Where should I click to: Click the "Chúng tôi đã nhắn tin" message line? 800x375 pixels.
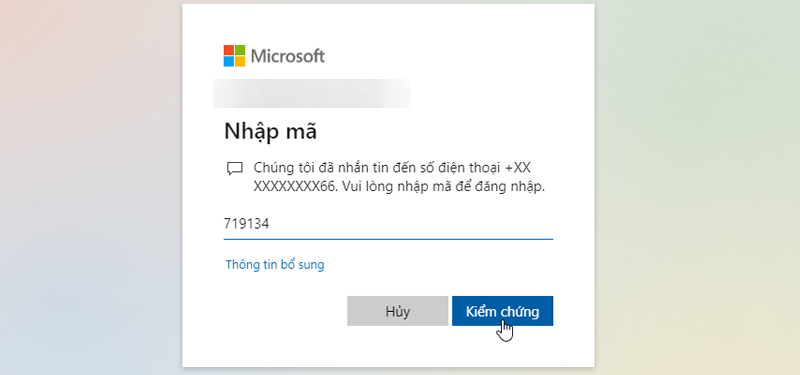tap(392, 168)
